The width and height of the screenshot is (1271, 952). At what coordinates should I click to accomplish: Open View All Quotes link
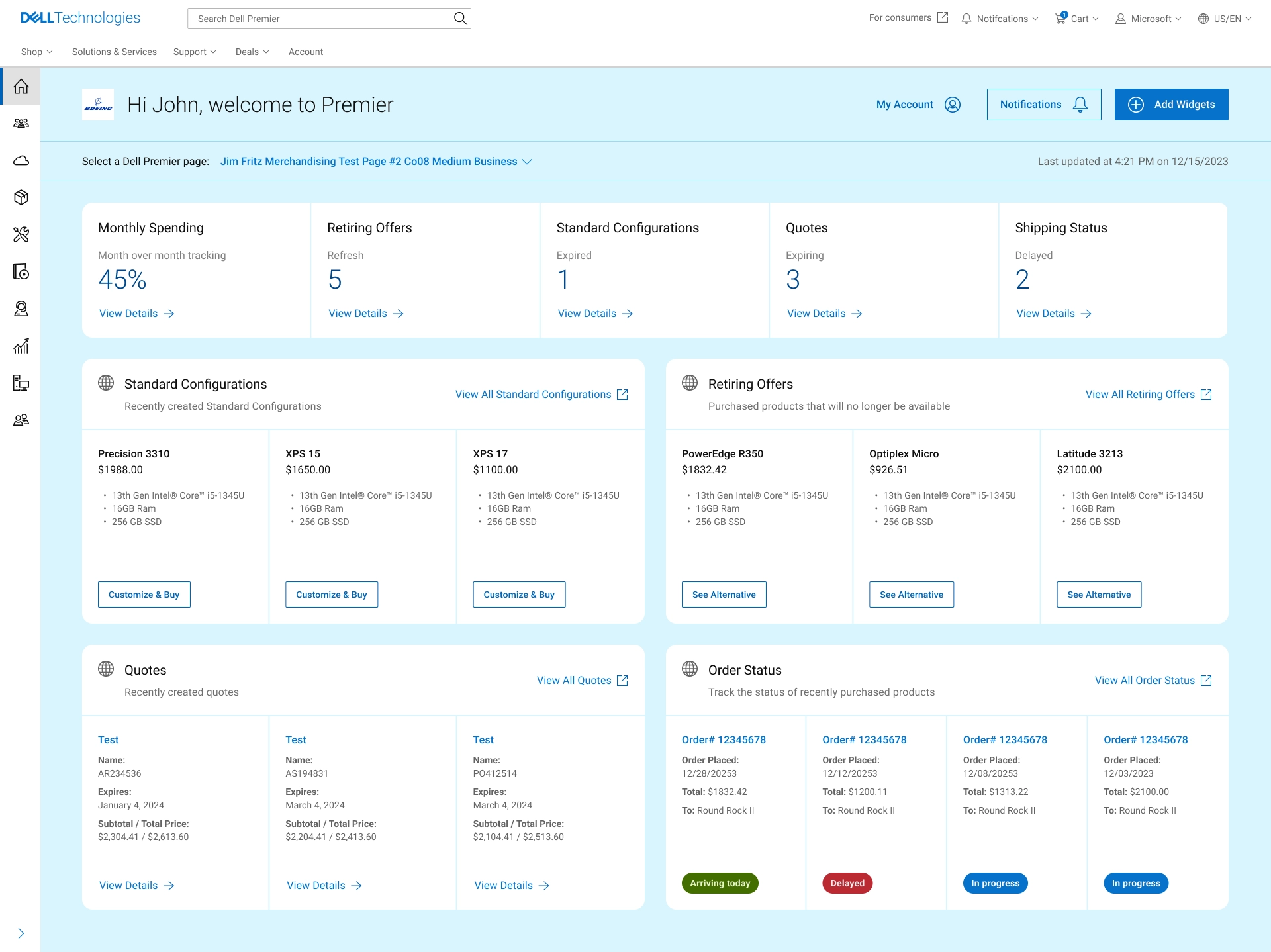coord(583,681)
